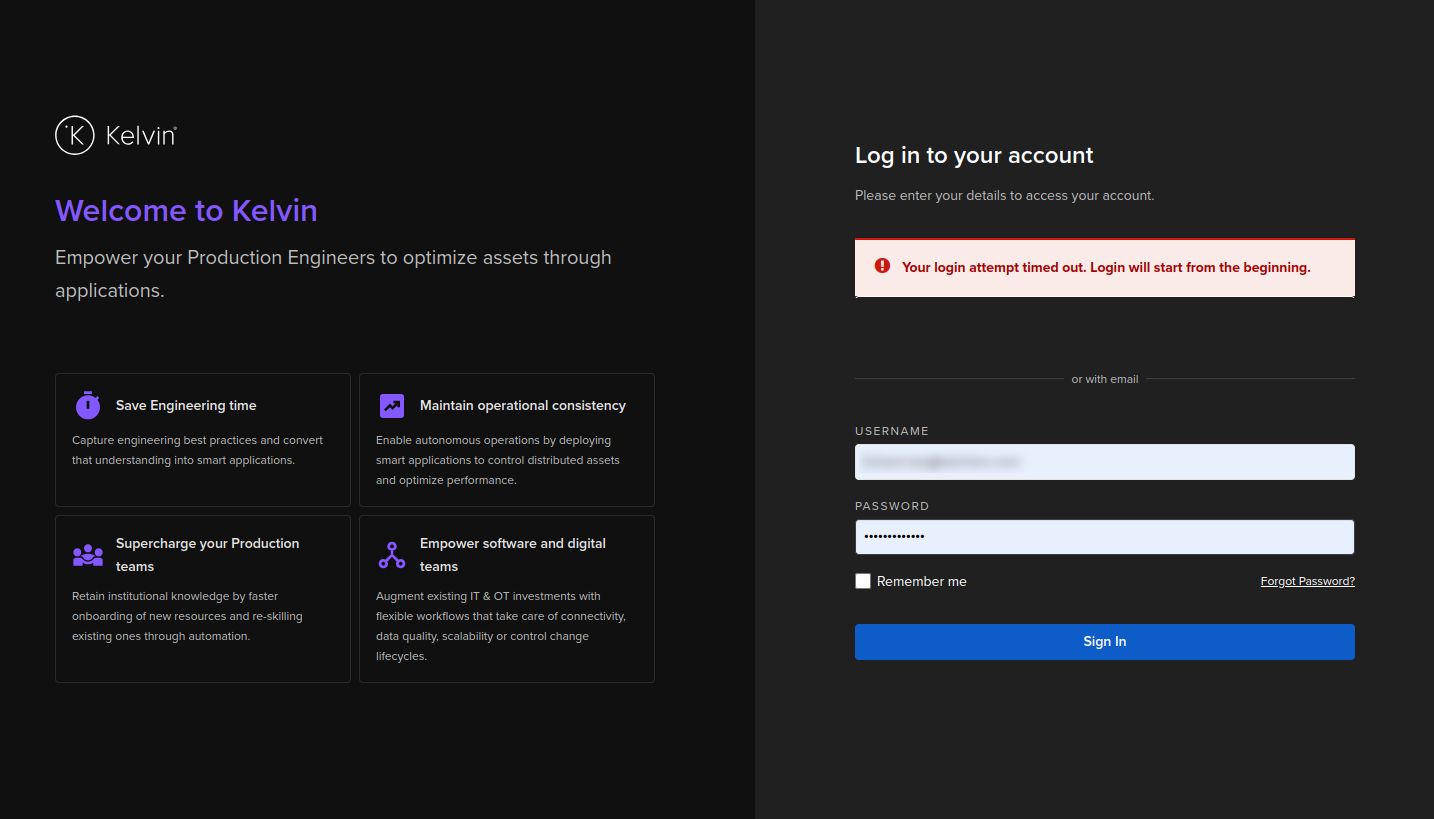The image size is (1434, 819).
Task: Click the Remember me label text
Action: tap(921, 581)
